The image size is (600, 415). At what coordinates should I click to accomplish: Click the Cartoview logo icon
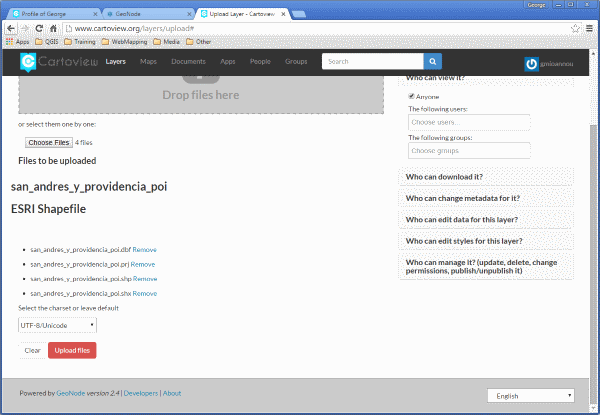28,62
